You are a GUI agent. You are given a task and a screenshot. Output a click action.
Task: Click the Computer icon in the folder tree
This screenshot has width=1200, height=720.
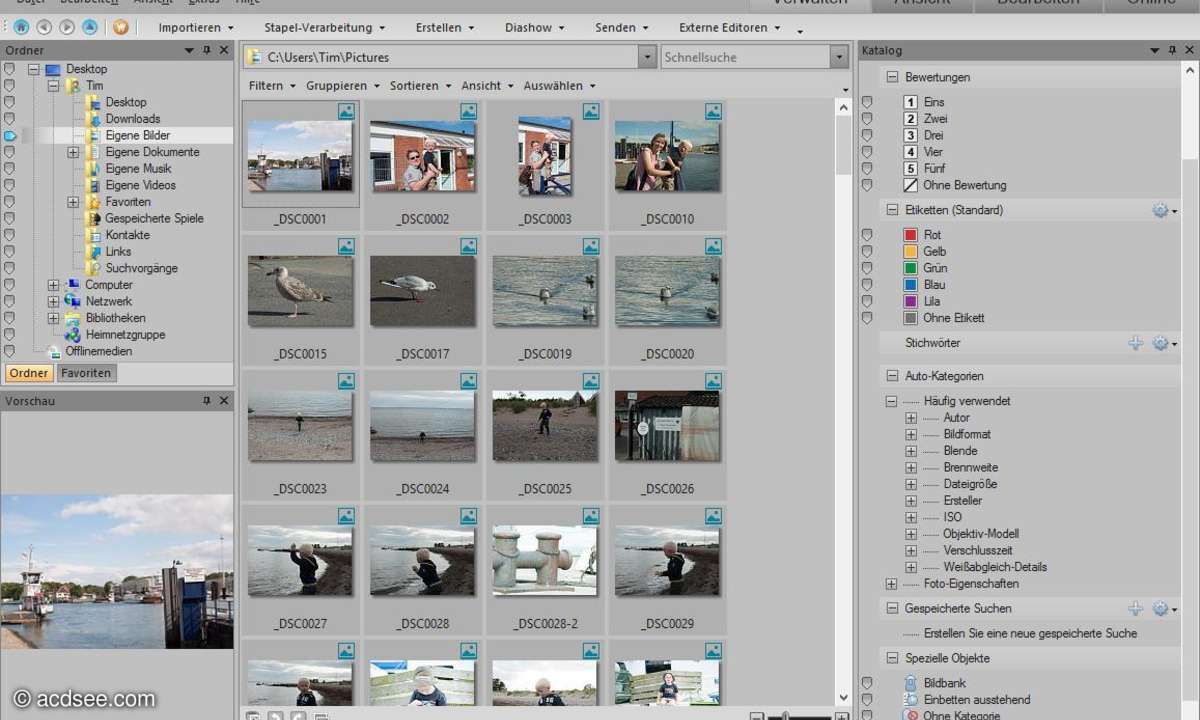[x=73, y=285]
